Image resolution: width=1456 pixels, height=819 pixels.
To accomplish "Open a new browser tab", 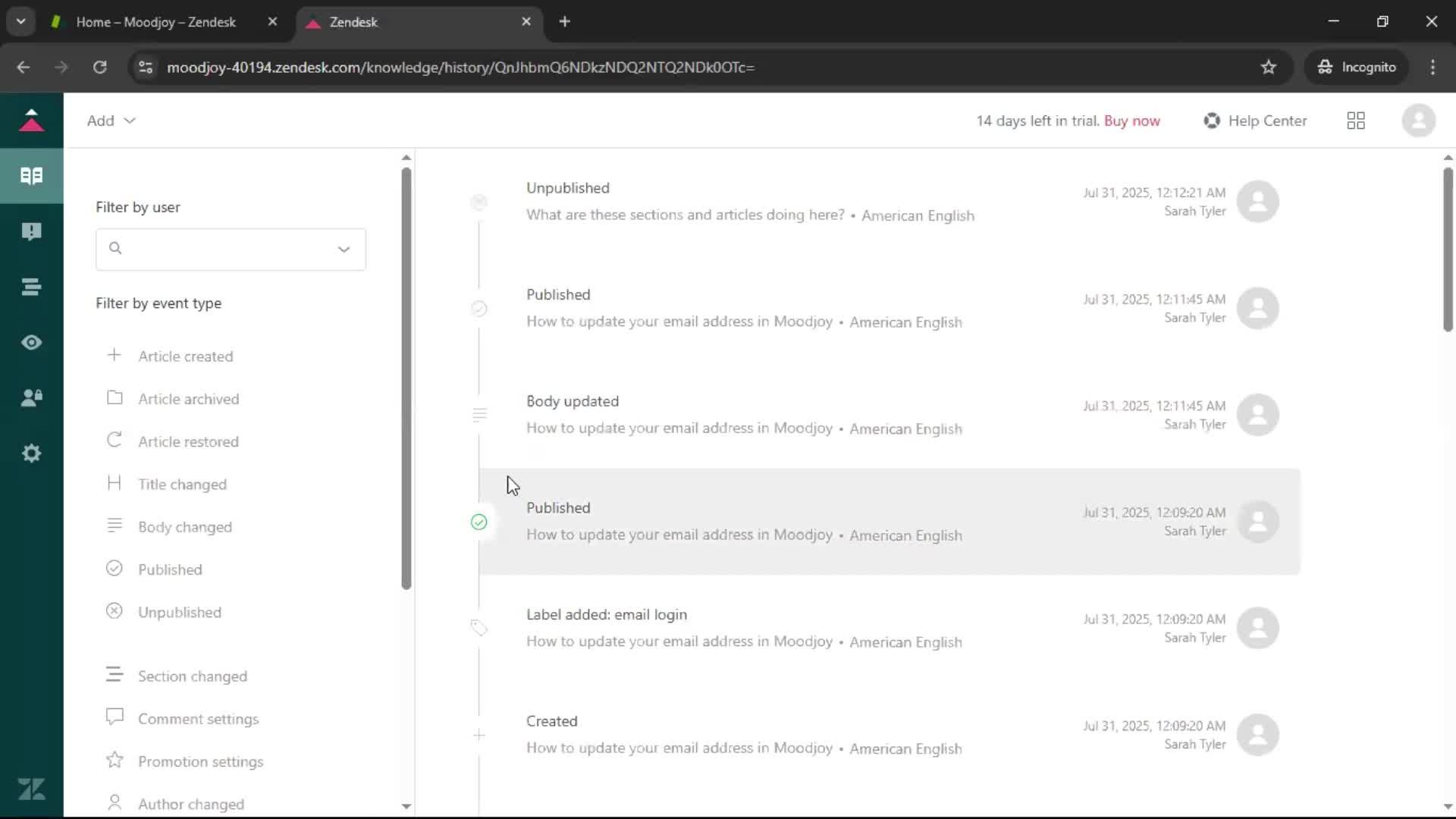I will tap(564, 22).
